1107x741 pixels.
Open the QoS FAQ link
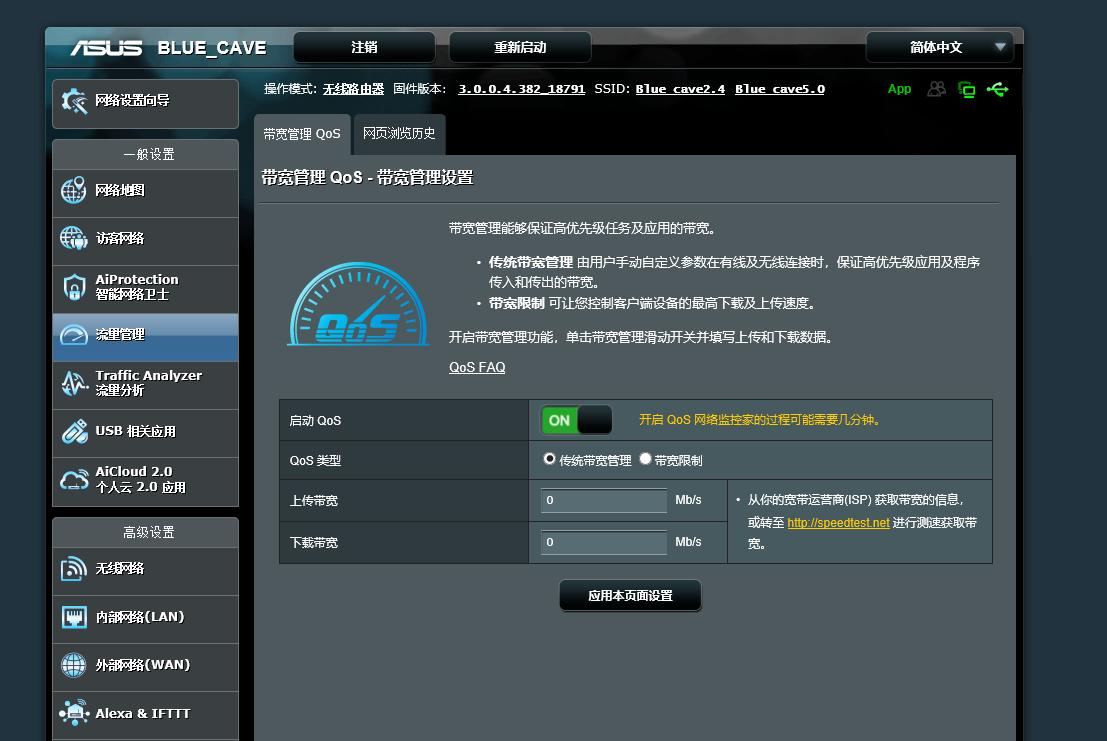(x=477, y=367)
